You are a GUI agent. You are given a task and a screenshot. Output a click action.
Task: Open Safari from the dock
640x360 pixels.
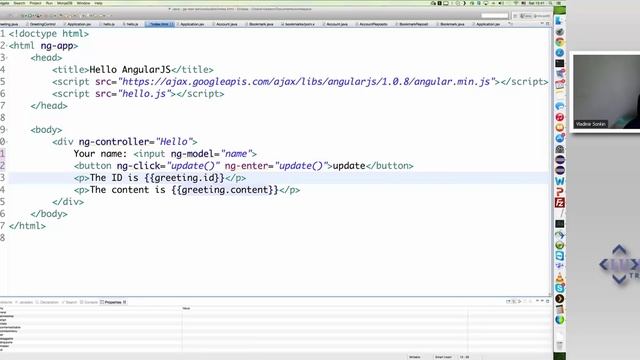[560, 53]
